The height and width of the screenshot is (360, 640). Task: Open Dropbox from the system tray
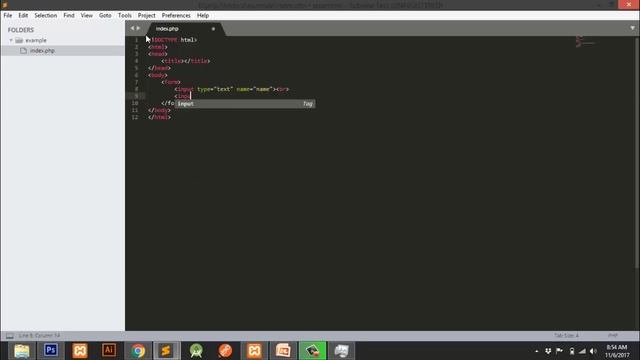pyautogui.click(x=548, y=351)
